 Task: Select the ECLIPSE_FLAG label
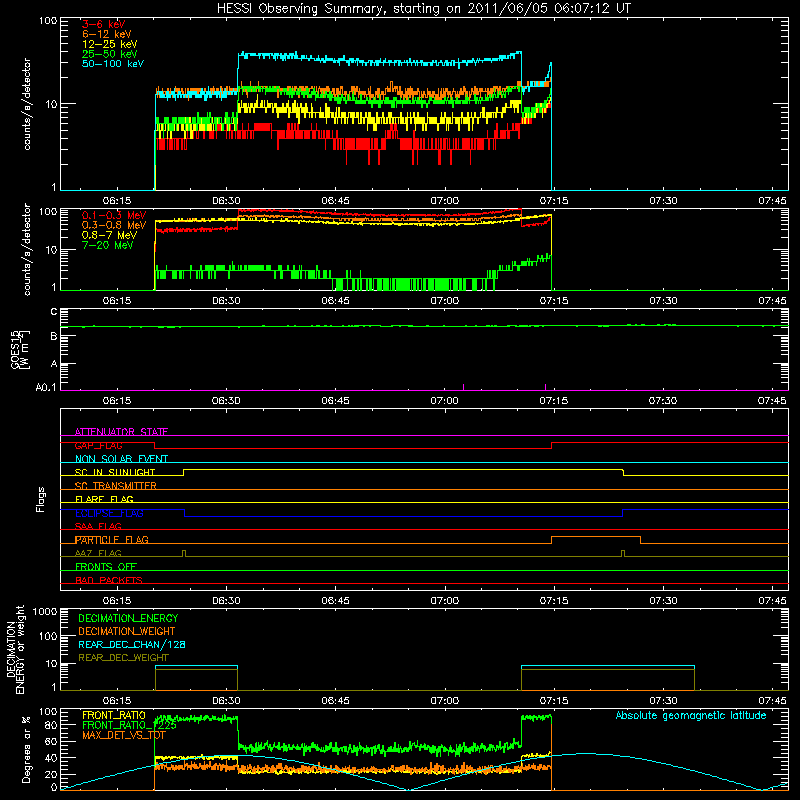[x=109, y=513]
